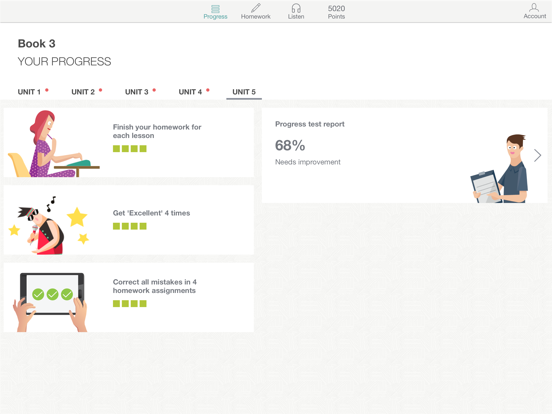Expand the Progress test report chevron
This screenshot has height=414, width=552.
pos(537,155)
